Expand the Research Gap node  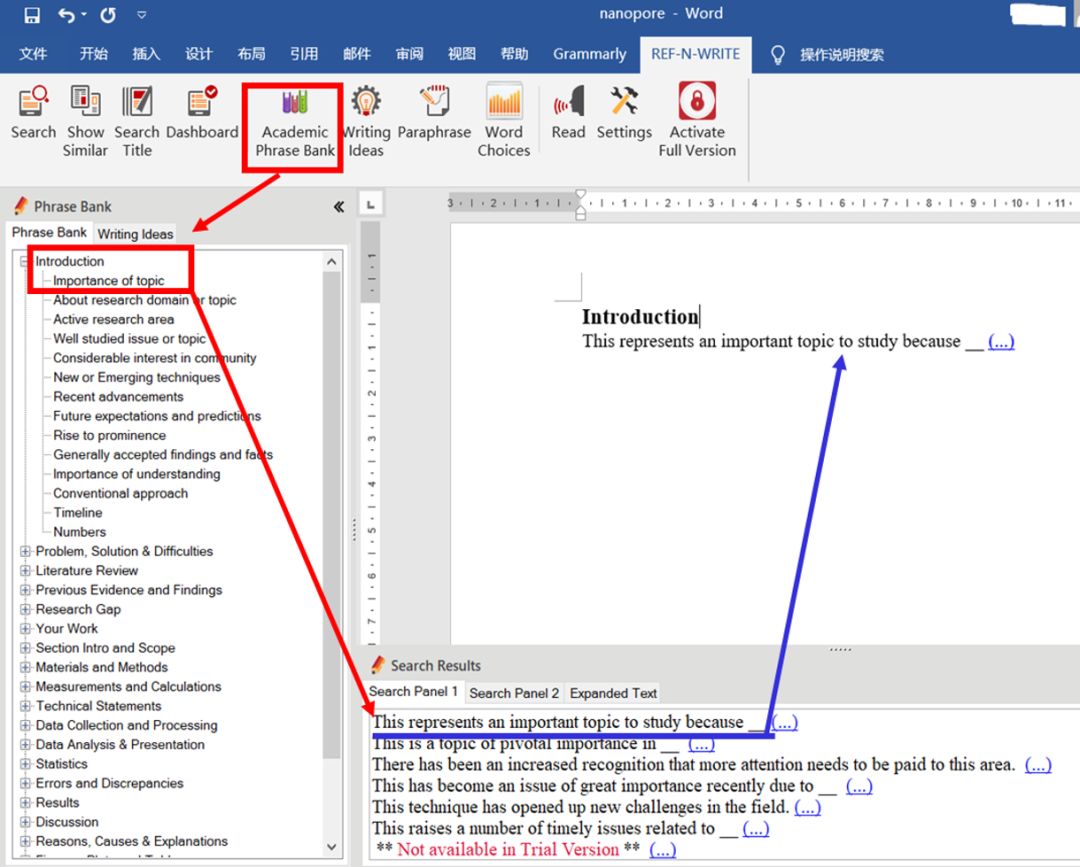coord(25,609)
